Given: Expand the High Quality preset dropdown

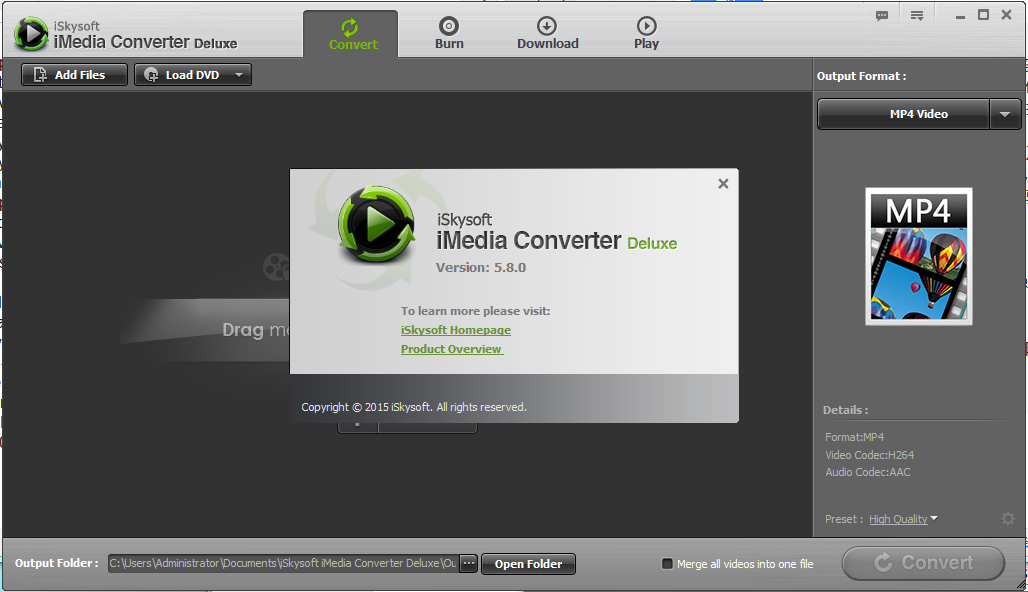Looking at the screenshot, I should pyautogui.click(x=934, y=519).
